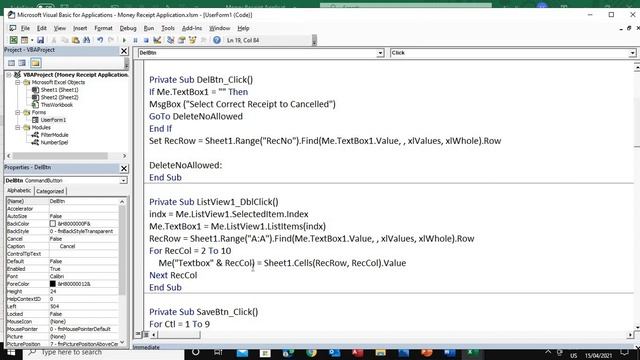
Task: Select FilterModule in project tree
Action: click(x=54, y=135)
